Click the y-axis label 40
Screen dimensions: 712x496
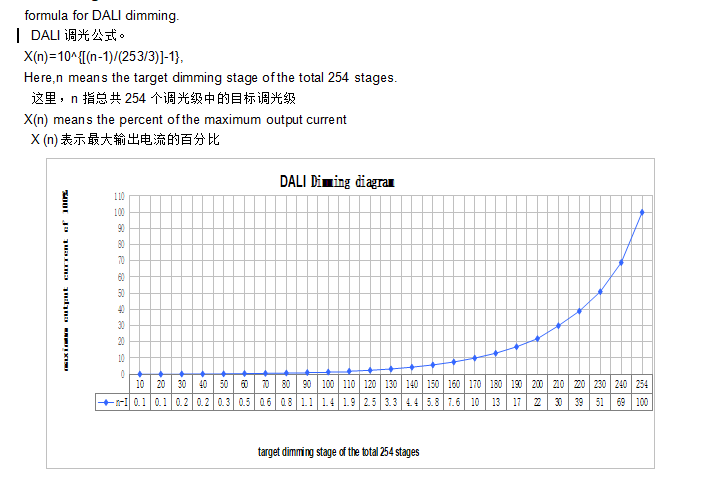point(121,309)
